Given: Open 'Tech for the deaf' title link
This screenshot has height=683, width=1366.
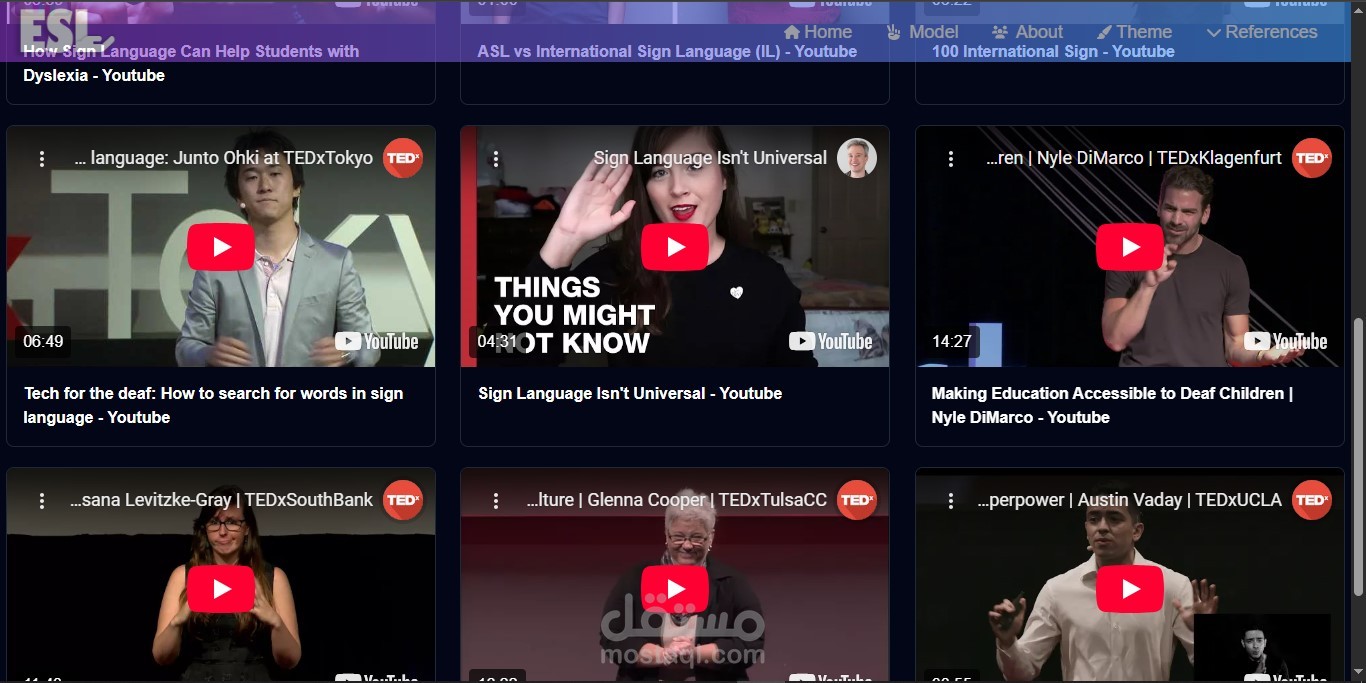Looking at the screenshot, I should 214,405.
